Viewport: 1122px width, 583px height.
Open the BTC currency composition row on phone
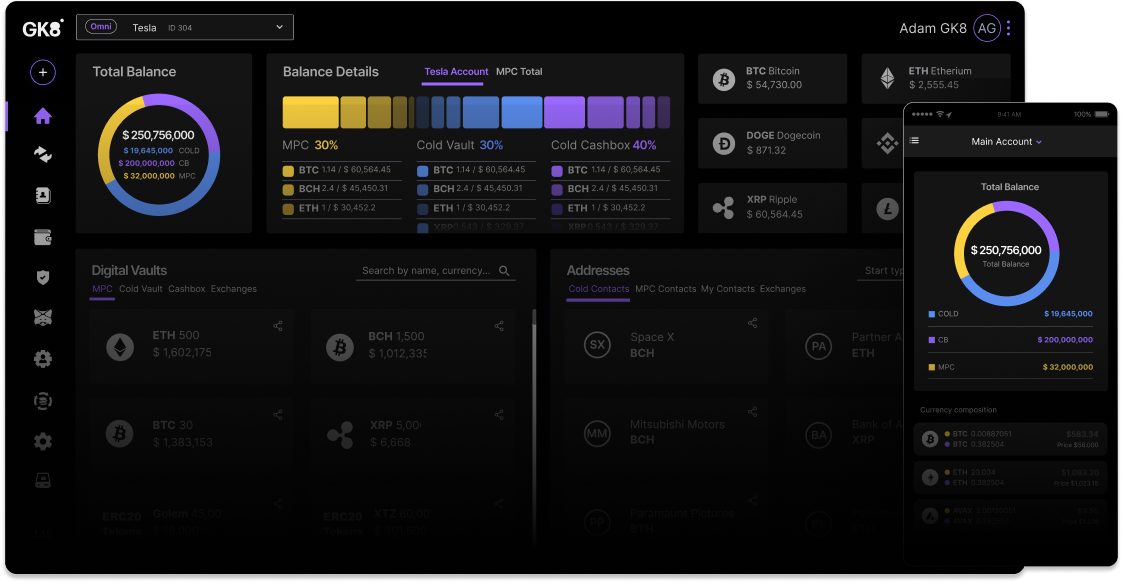tap(1010, 439)
